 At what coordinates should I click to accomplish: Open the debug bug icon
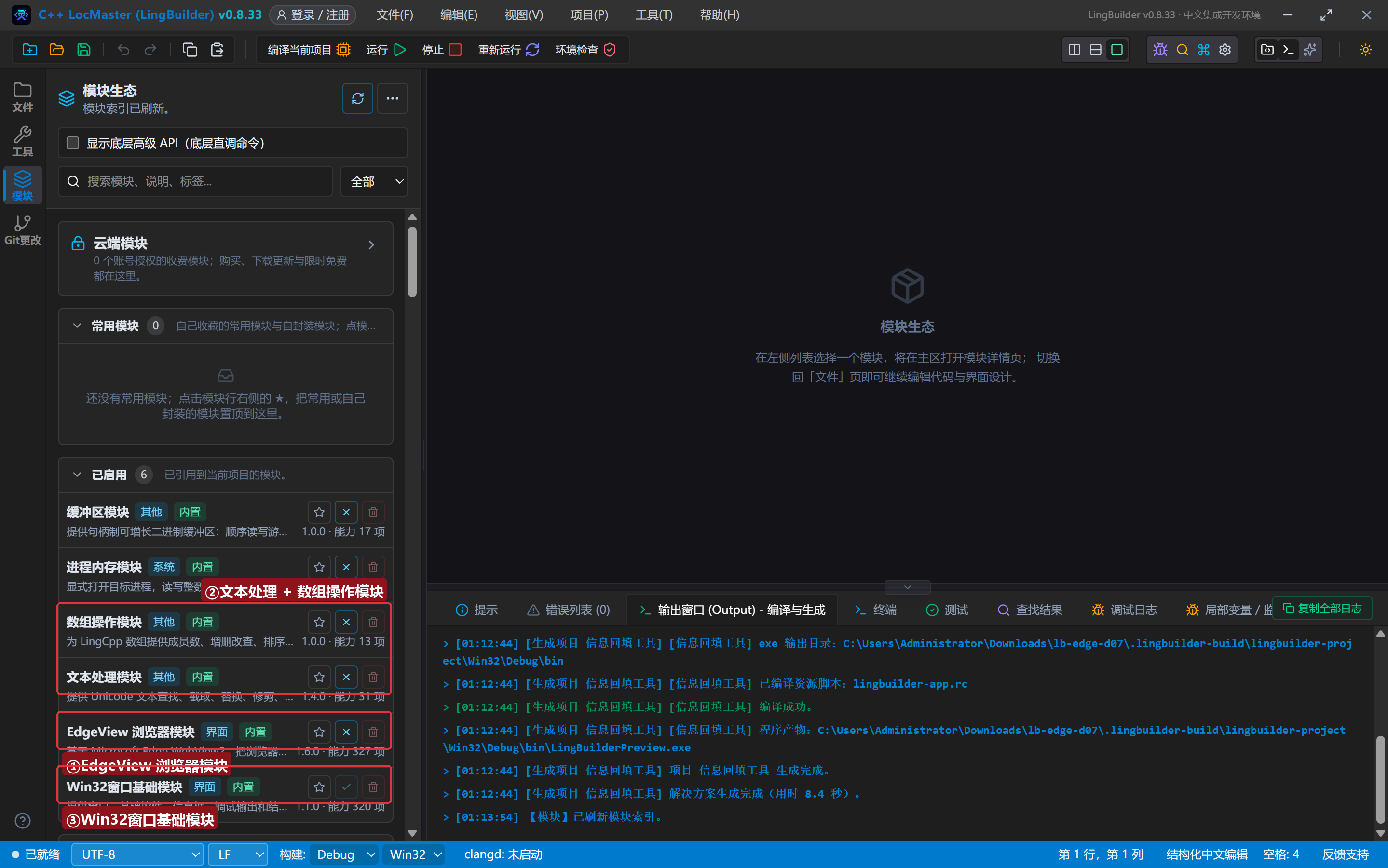click(x=1160, y=50)
